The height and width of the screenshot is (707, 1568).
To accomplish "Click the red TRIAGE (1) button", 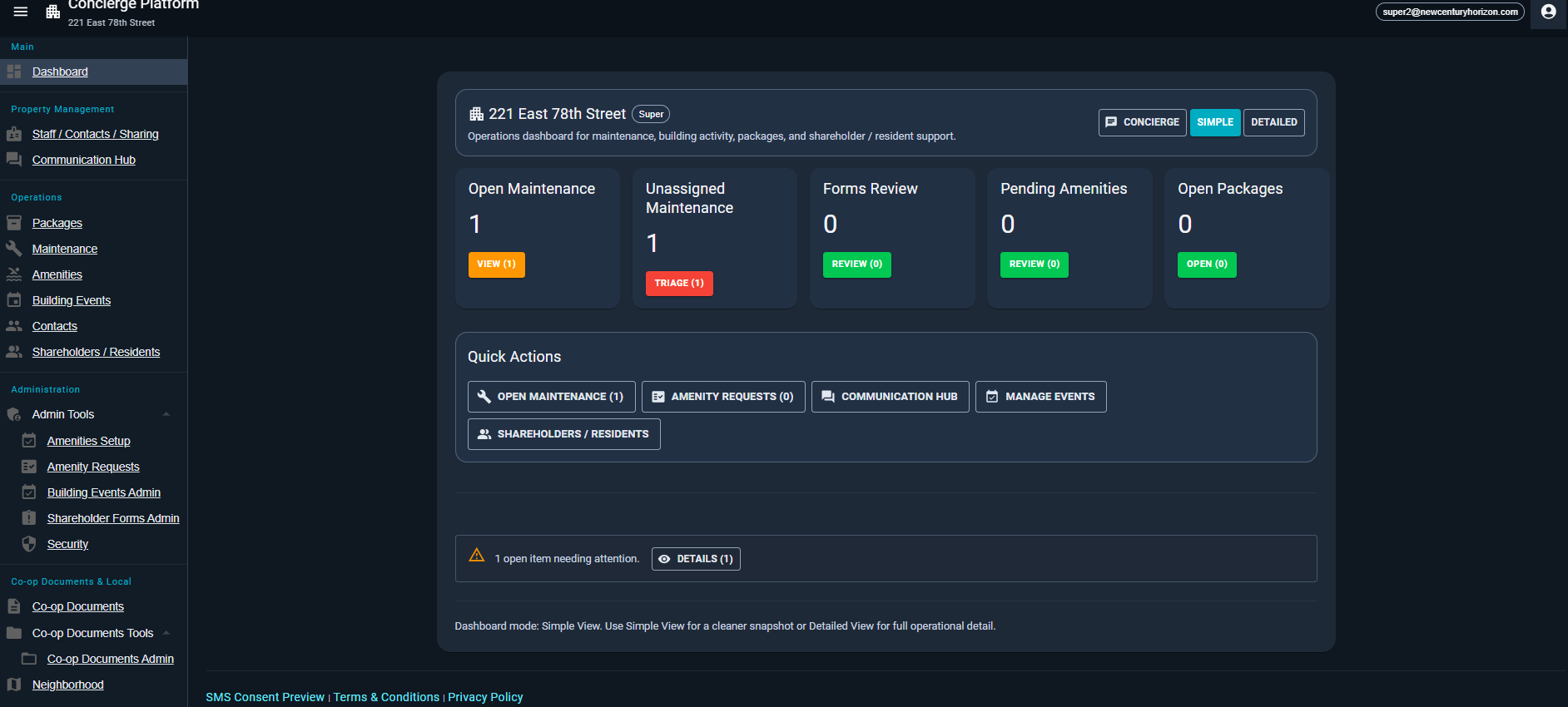I will click(679, 284).
